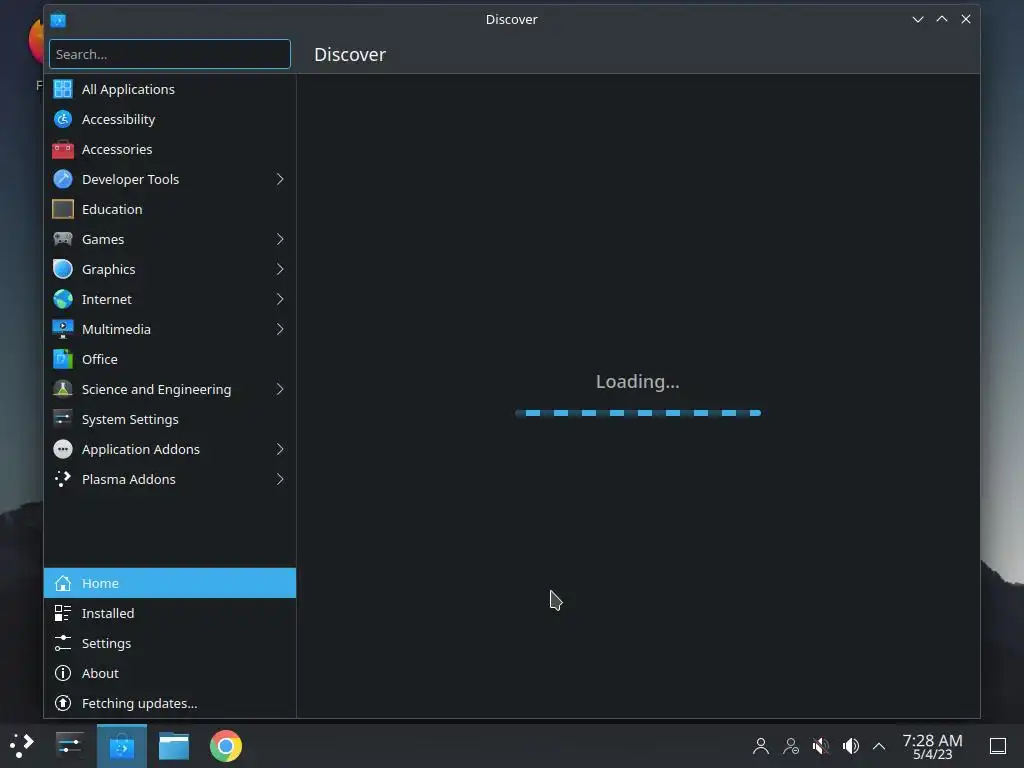This screenshot has width=1024, height=768.
Task: Click the Installed list icon
Action: pyautogui.click(x=63, y=613)
